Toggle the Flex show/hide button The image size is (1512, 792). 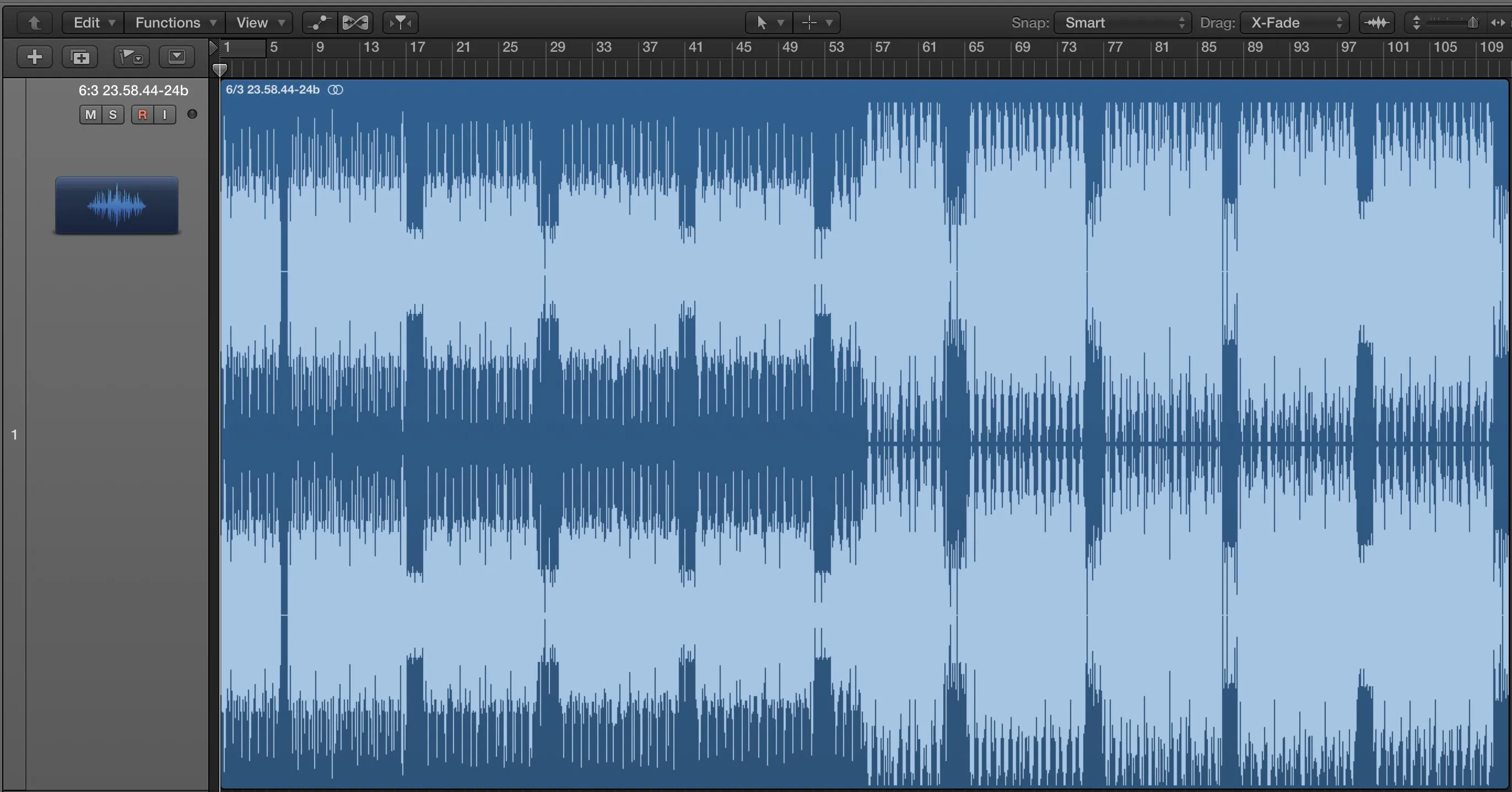(x=355, y=23)
